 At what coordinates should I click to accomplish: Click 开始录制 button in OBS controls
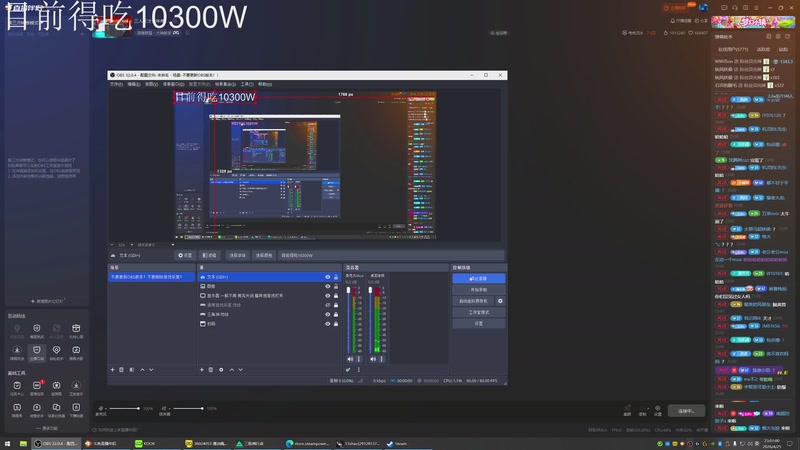pyautogui.click(x=479, y=290)
